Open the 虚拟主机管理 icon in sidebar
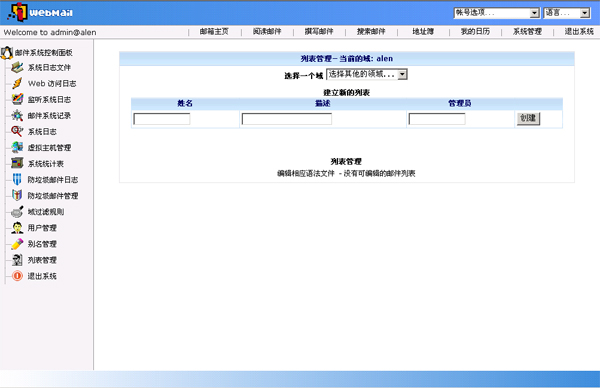600x388 pixels. click(x=17, y=147)
